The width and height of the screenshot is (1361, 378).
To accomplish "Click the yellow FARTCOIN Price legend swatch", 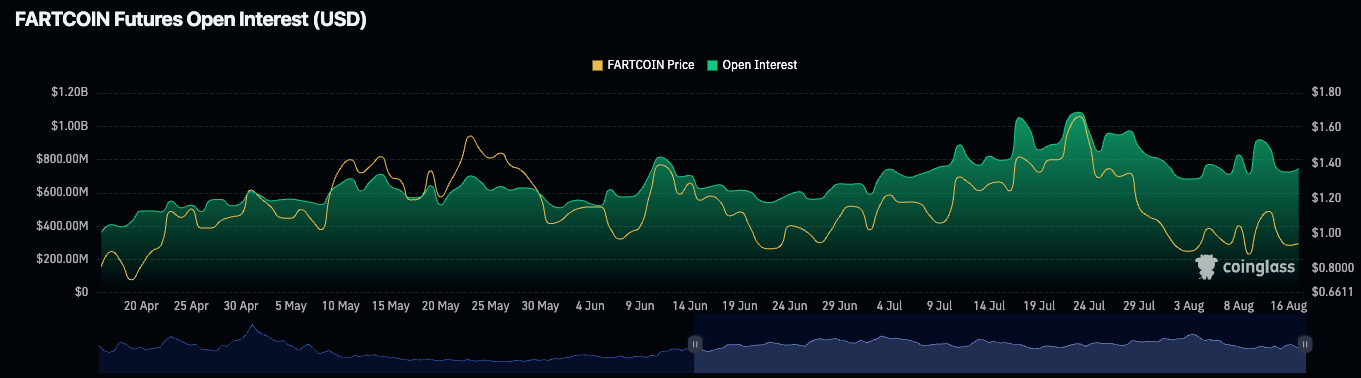I will pos(598,65).
